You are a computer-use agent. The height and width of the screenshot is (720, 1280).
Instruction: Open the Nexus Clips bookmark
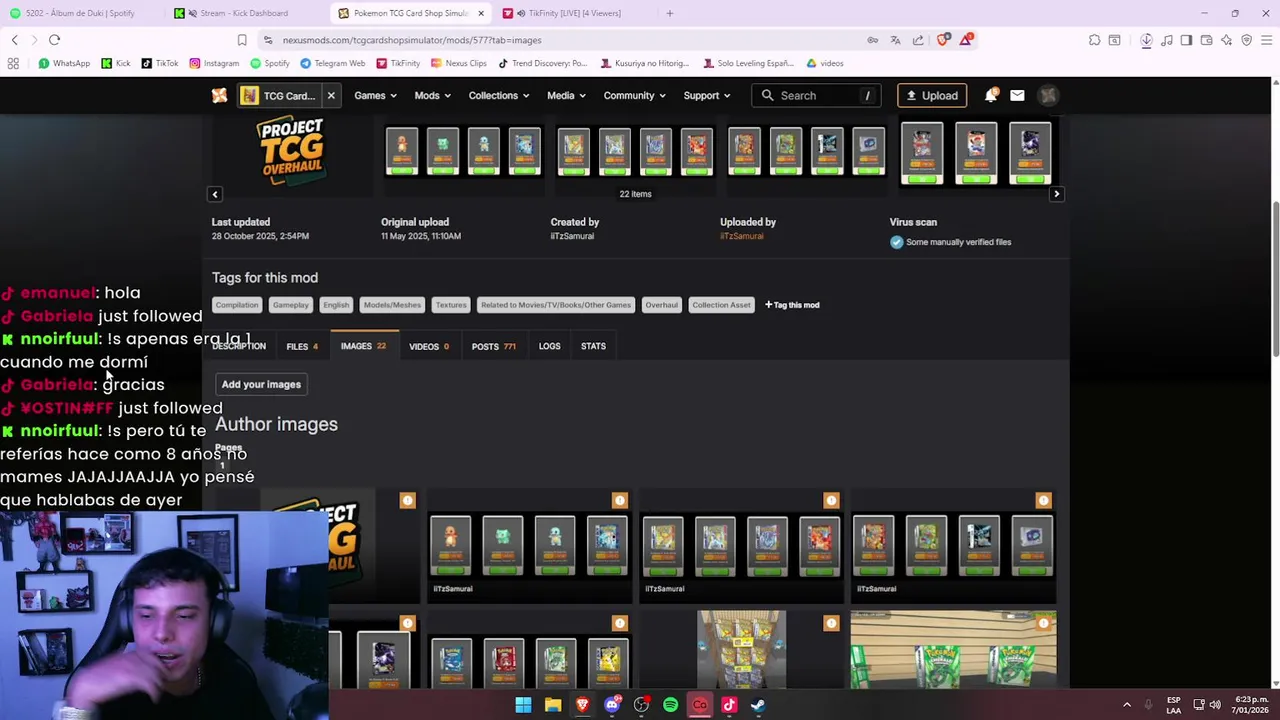tap(459, 63)
